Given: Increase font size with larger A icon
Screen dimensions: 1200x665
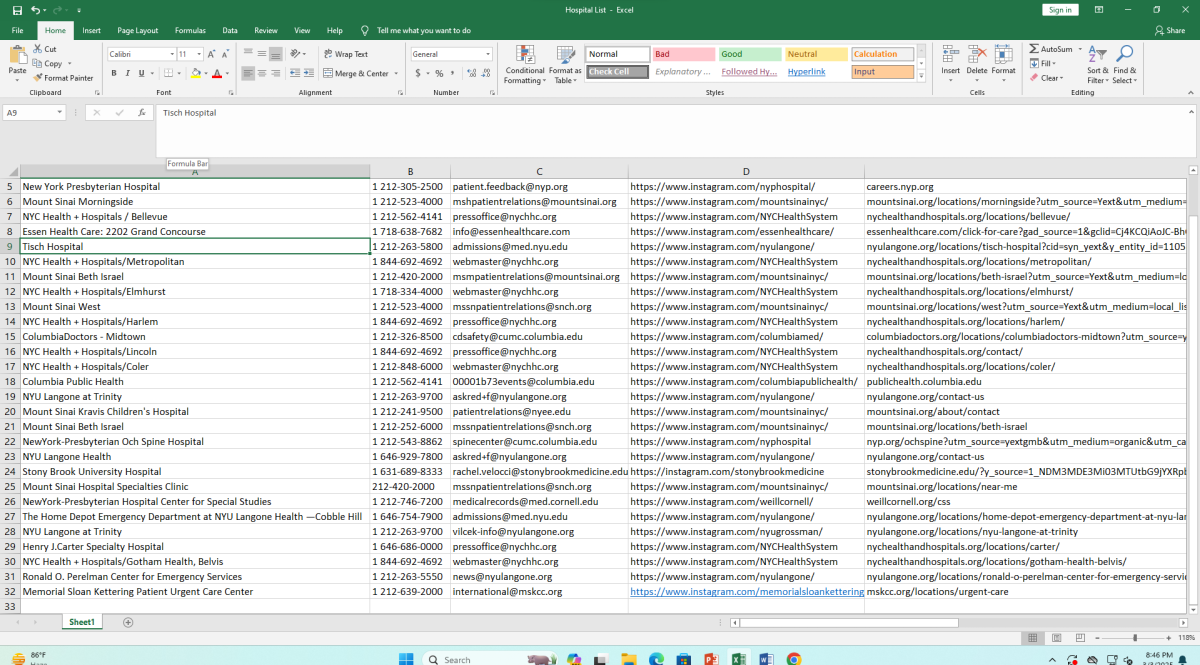Looking at the screenshot, I should click(x=211, y=54).
